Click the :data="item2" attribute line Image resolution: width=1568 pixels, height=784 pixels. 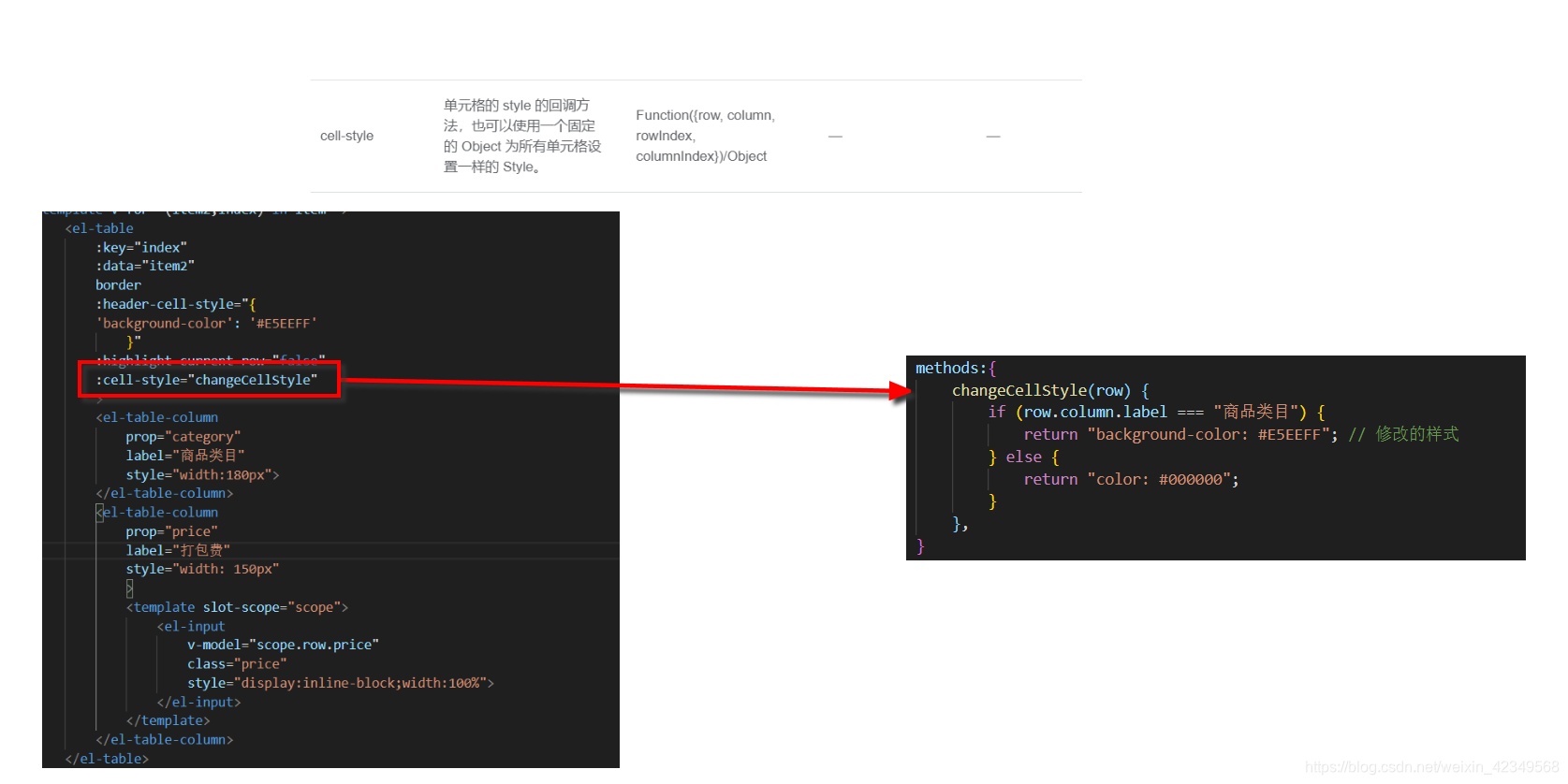(x=145, y=266)
